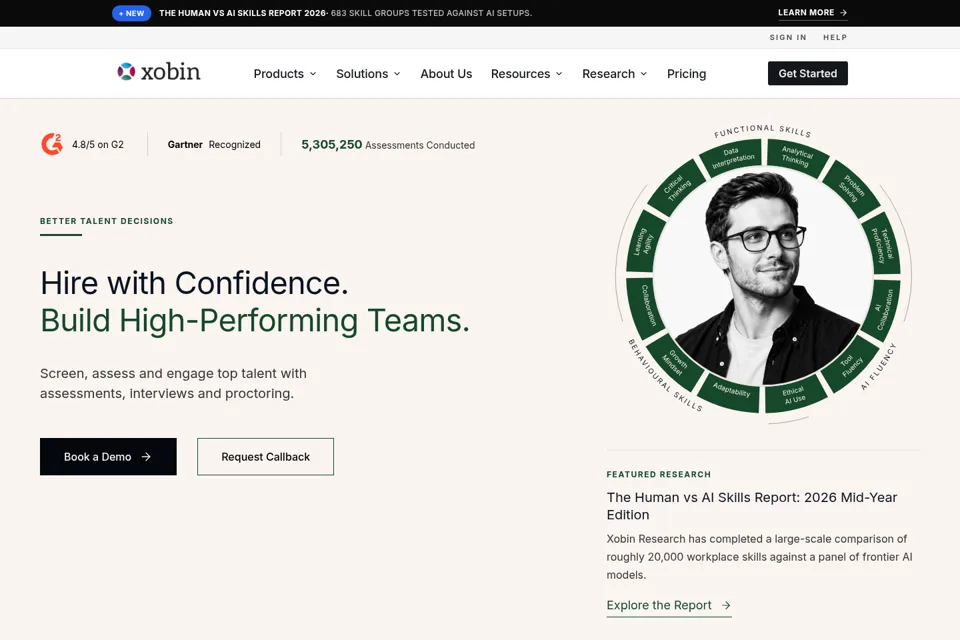Screen dimensions: 960x640
Task: Click the Better Talent Decisions label
Action: tap(107, 221)
